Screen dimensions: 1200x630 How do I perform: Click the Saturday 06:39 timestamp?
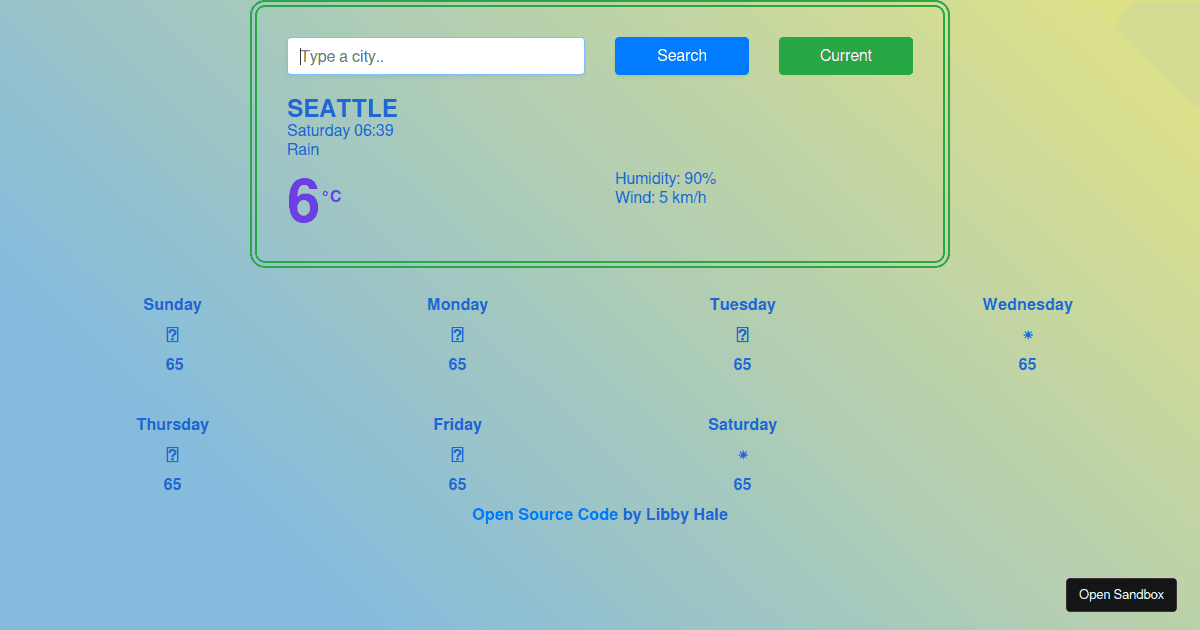click(340, 130)
